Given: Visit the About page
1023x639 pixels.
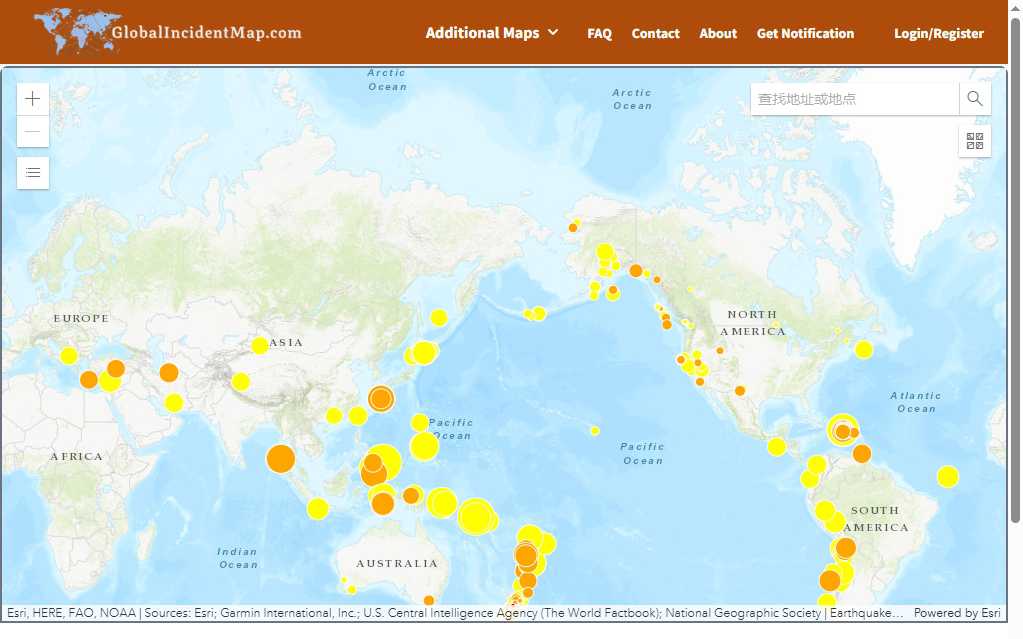Looking at the screenshot, I should (717, 33).
